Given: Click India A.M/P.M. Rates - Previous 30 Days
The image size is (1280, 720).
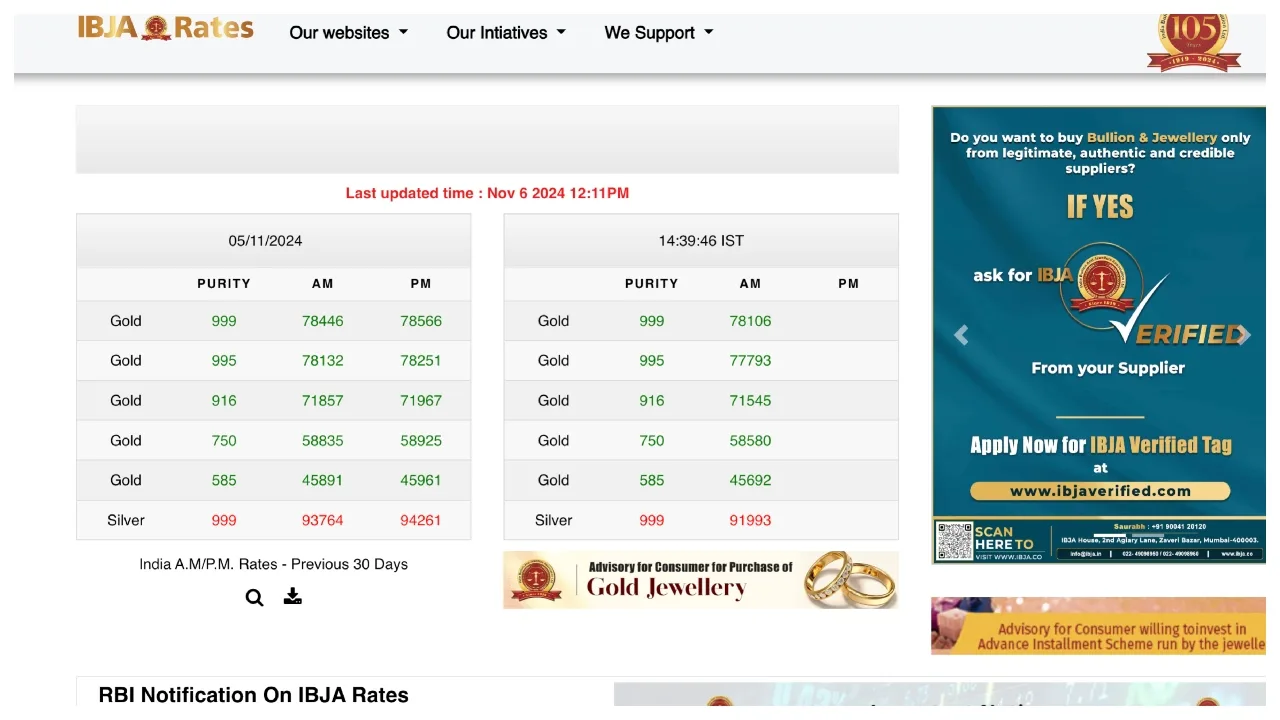Looking at the screenshot, I should pos(274,564).
